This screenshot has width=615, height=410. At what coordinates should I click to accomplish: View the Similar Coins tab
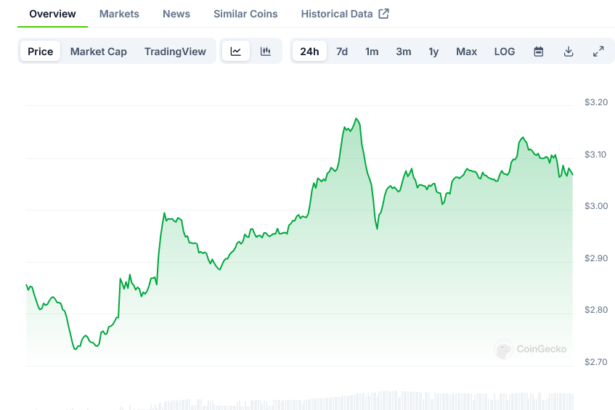pyautogui.click(x=246, y=14)
